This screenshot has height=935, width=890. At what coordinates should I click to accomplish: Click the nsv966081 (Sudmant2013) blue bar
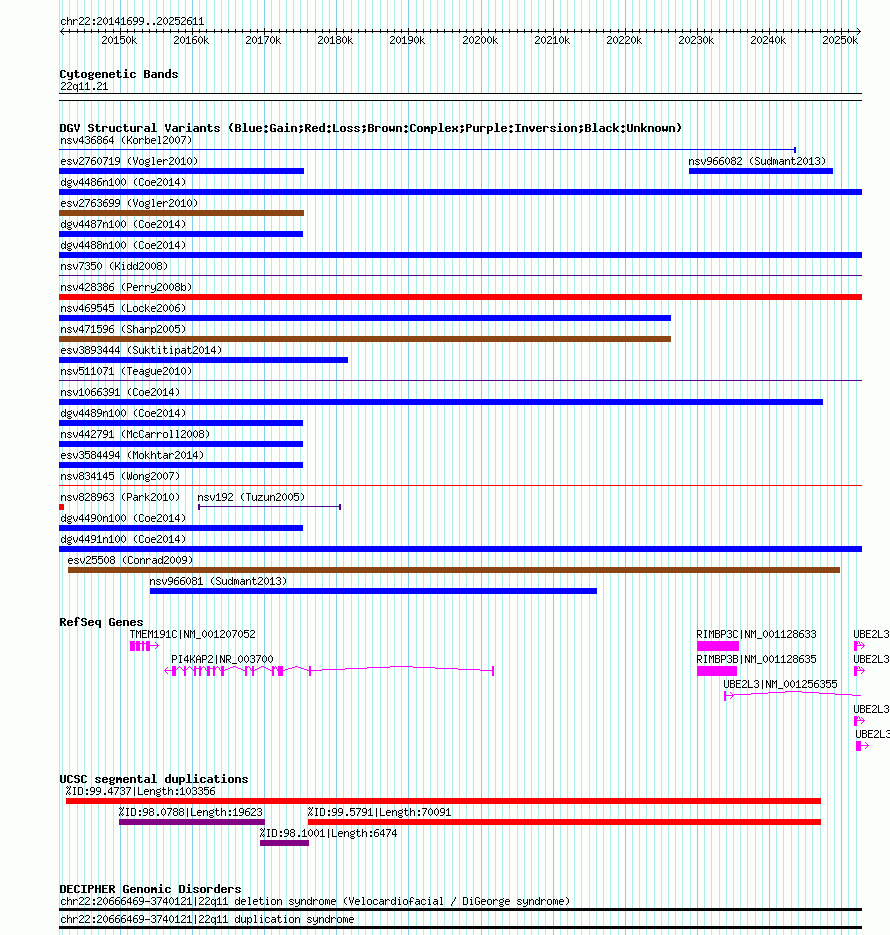coord(373,591)
